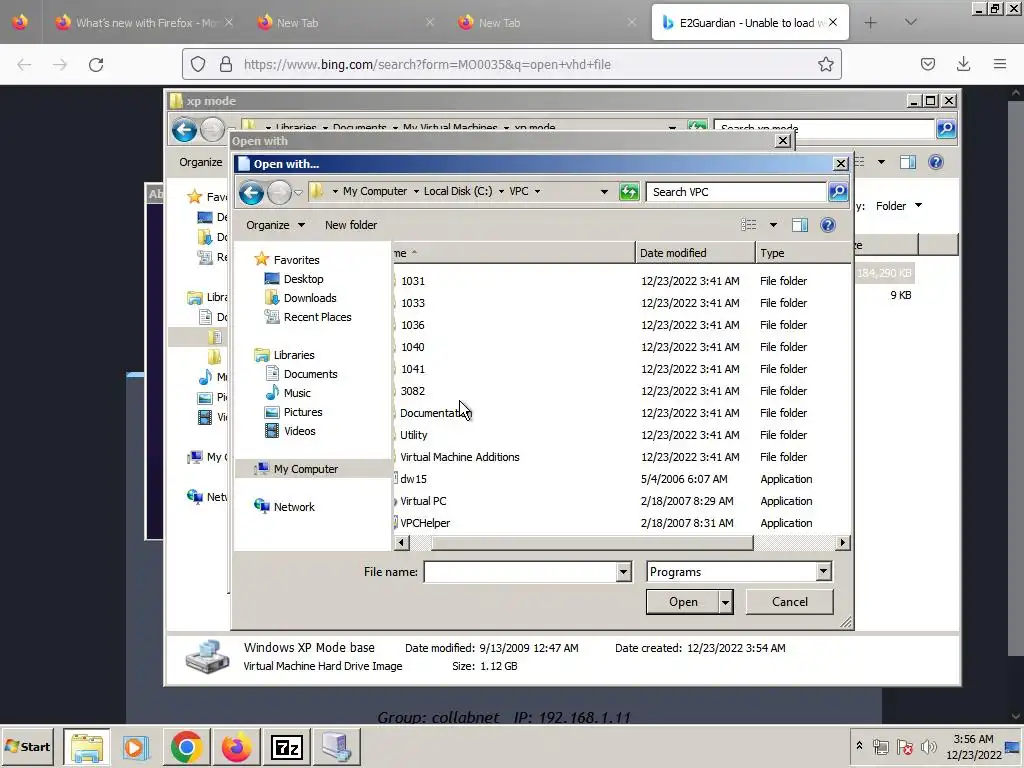Screen dimensions: 1024x768
Task: List all tabs dropdown in Firefox
Action: pos(910,23)
